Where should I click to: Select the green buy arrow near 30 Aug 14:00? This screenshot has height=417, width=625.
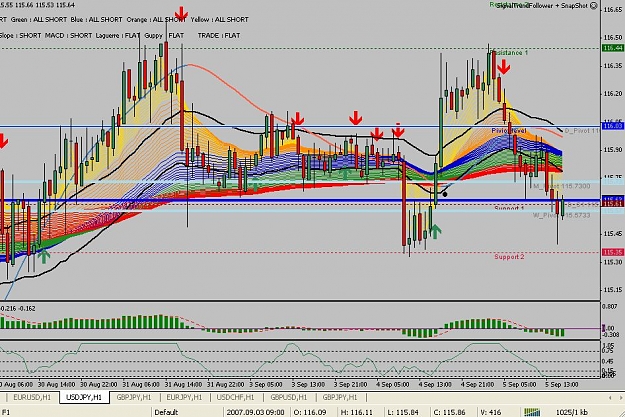(x=44, y=256)
